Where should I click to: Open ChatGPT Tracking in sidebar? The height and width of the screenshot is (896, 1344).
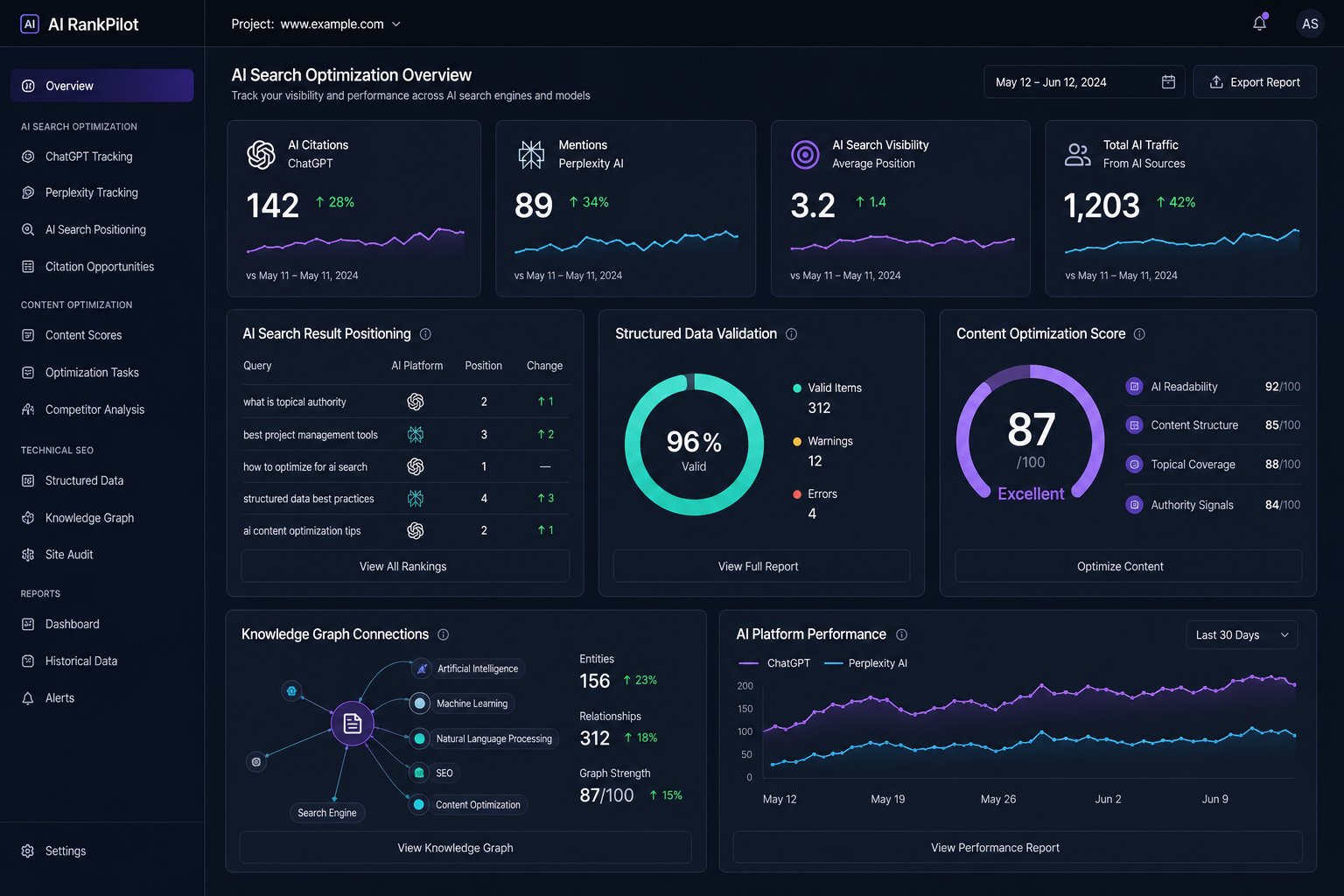(88, 157)
